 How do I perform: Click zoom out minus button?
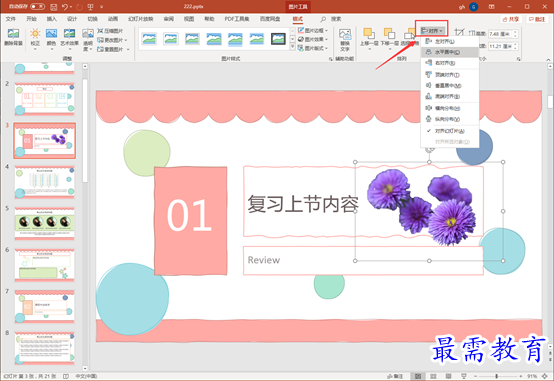(475, 376)
